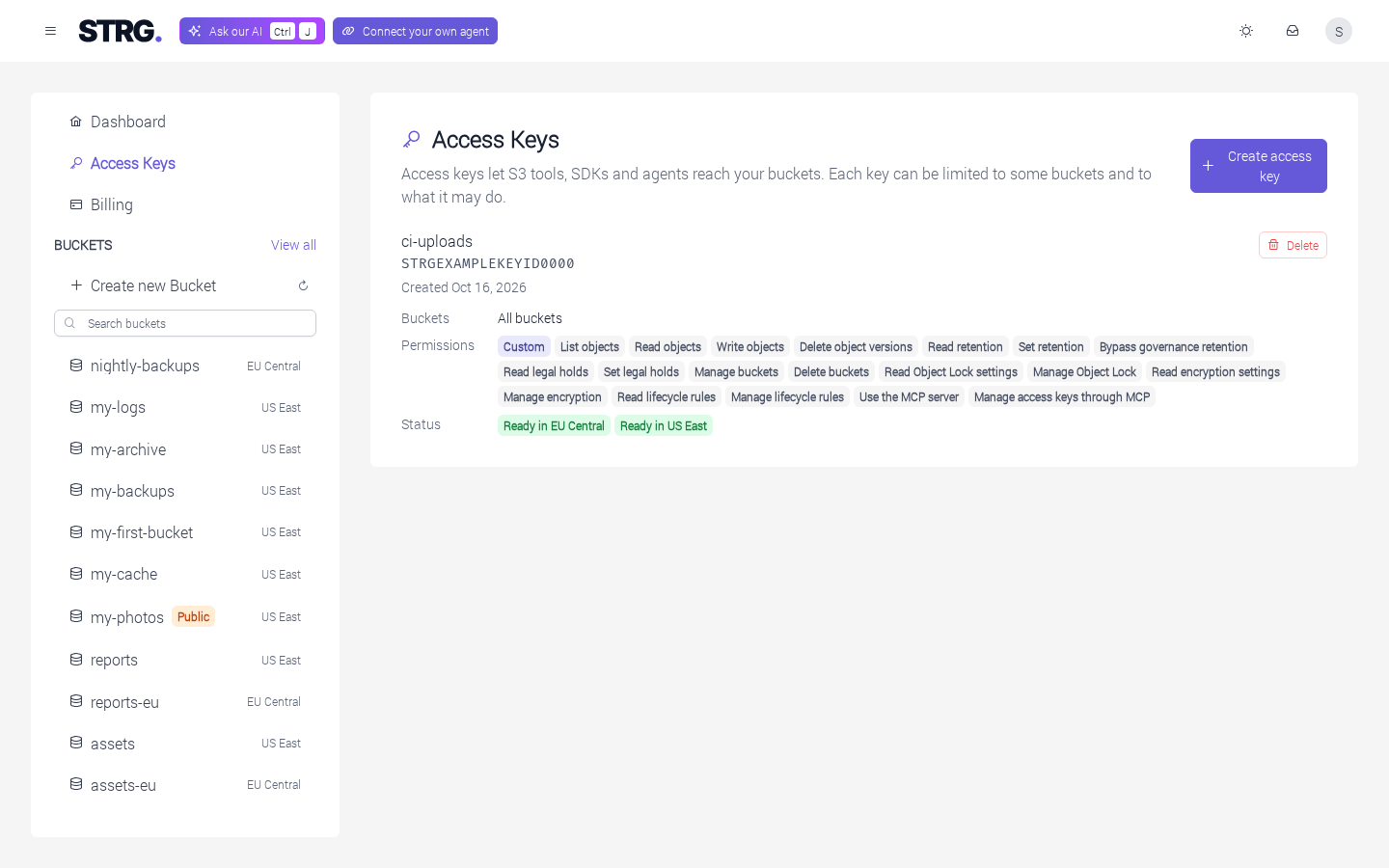Open the reports bucket
The image size is (1389, 868).
coord(185,660)
